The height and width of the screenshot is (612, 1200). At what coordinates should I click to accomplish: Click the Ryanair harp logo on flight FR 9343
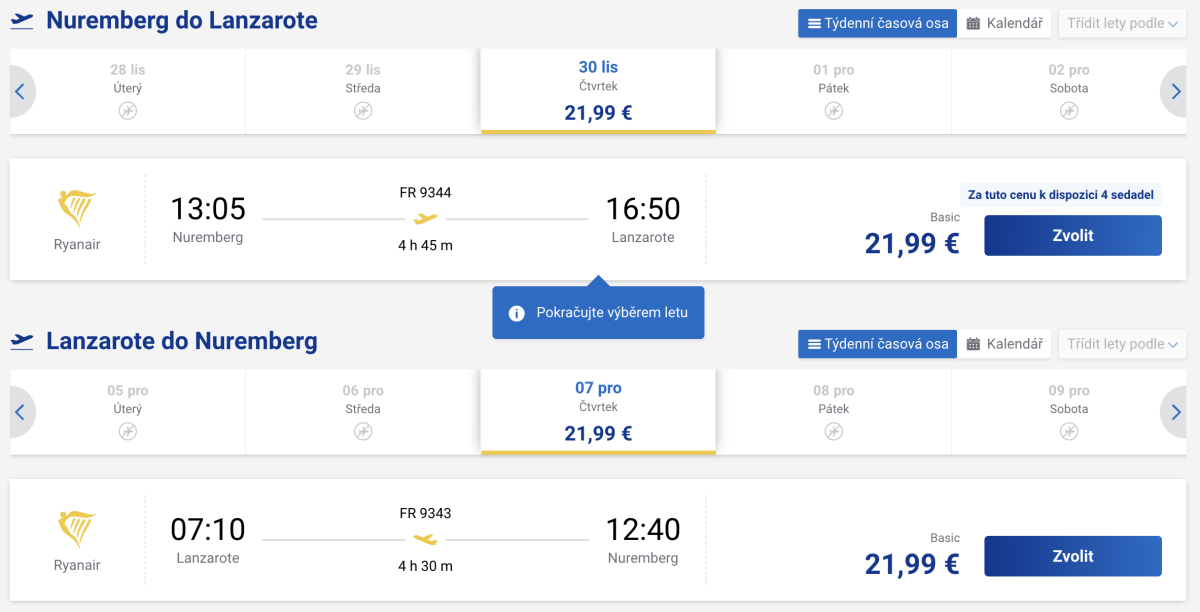pyautogui.click(x=77, y=529)
